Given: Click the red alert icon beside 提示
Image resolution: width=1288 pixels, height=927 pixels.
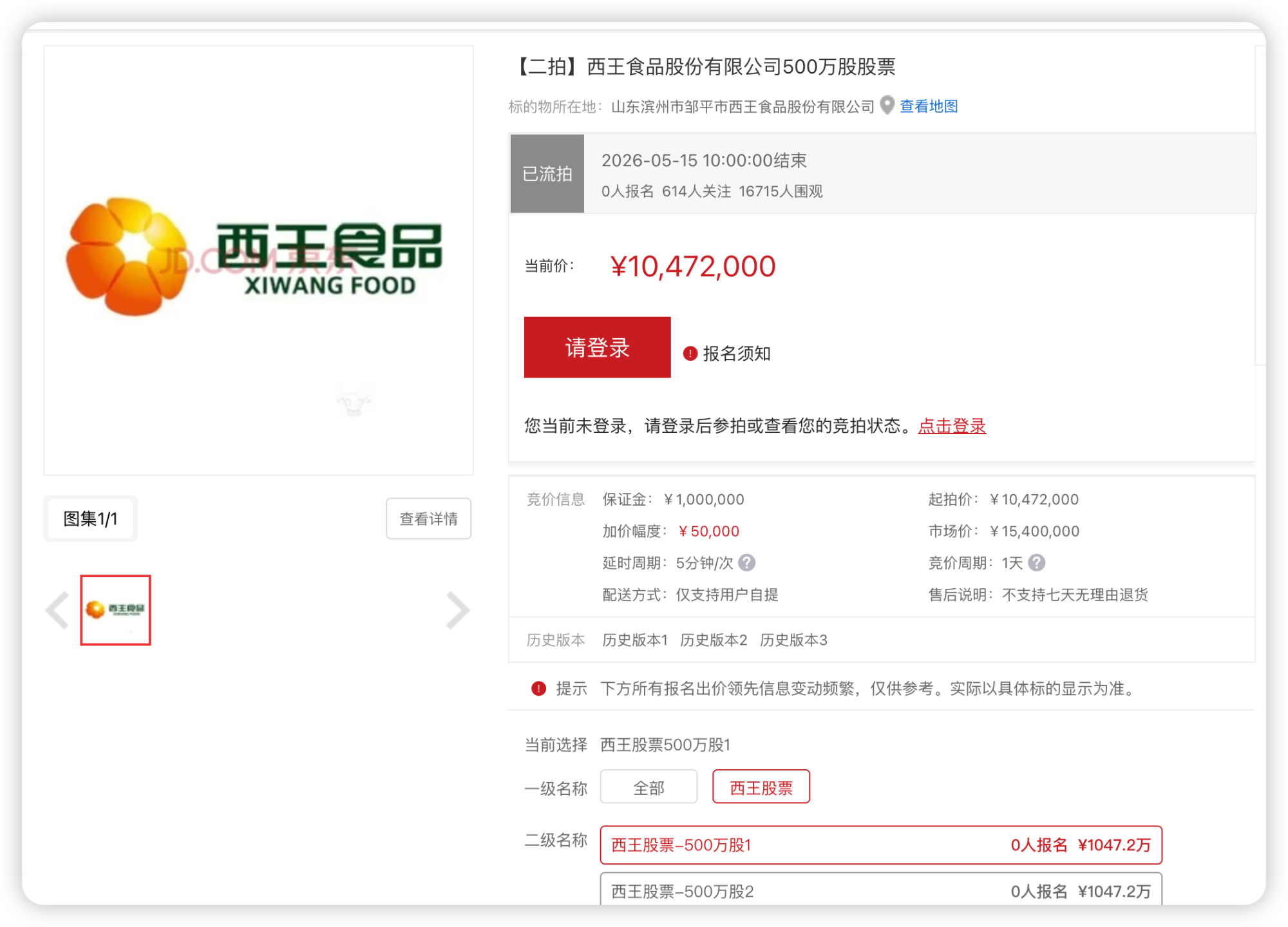Looking at the screenshot, I should [538, 689].
